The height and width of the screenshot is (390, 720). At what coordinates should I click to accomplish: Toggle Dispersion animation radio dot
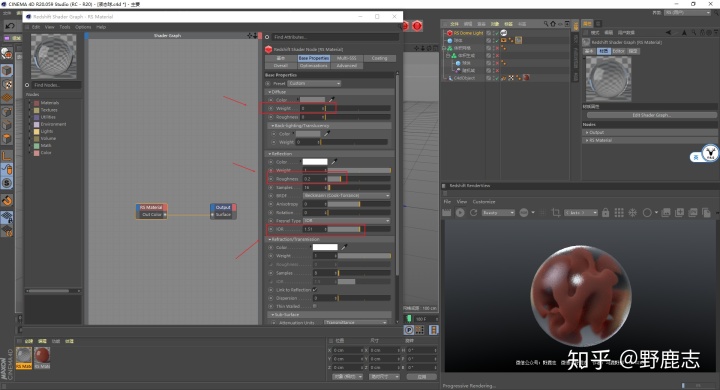271,298
